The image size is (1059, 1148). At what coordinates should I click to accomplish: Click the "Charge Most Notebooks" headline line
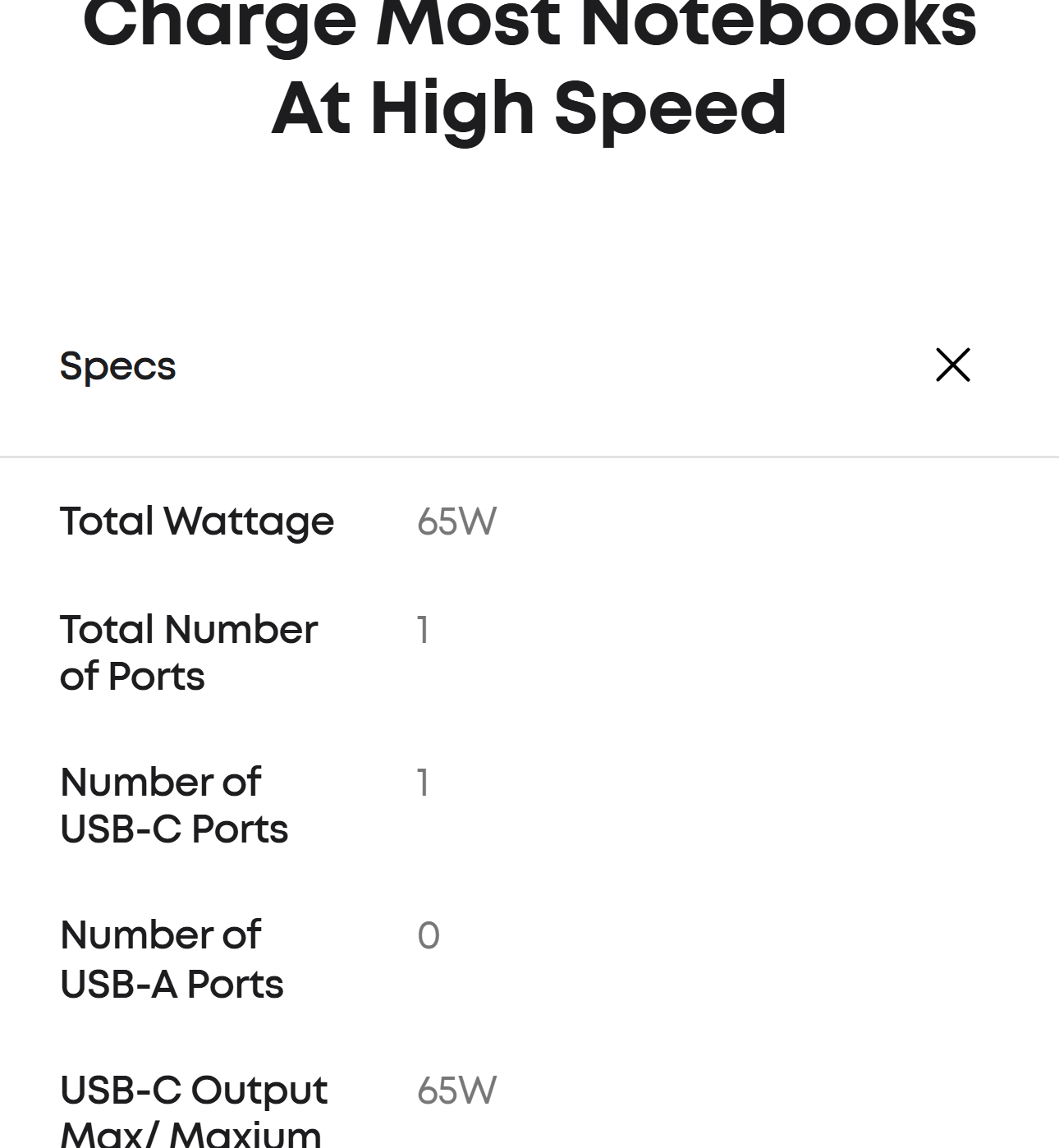529,25
